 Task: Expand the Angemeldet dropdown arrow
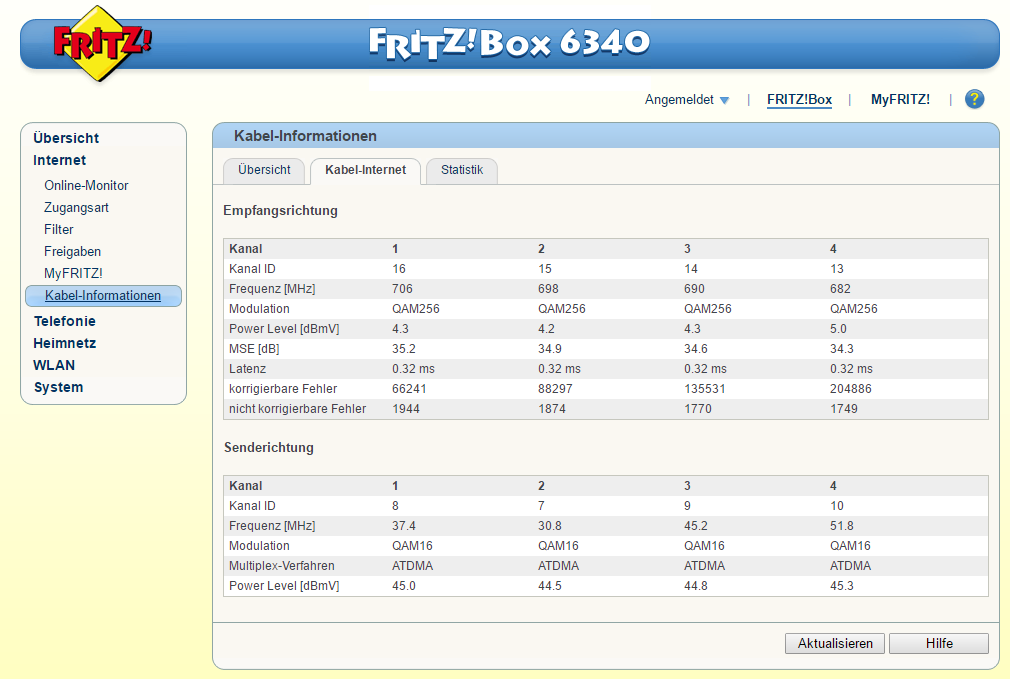click(x=724, y=100)
